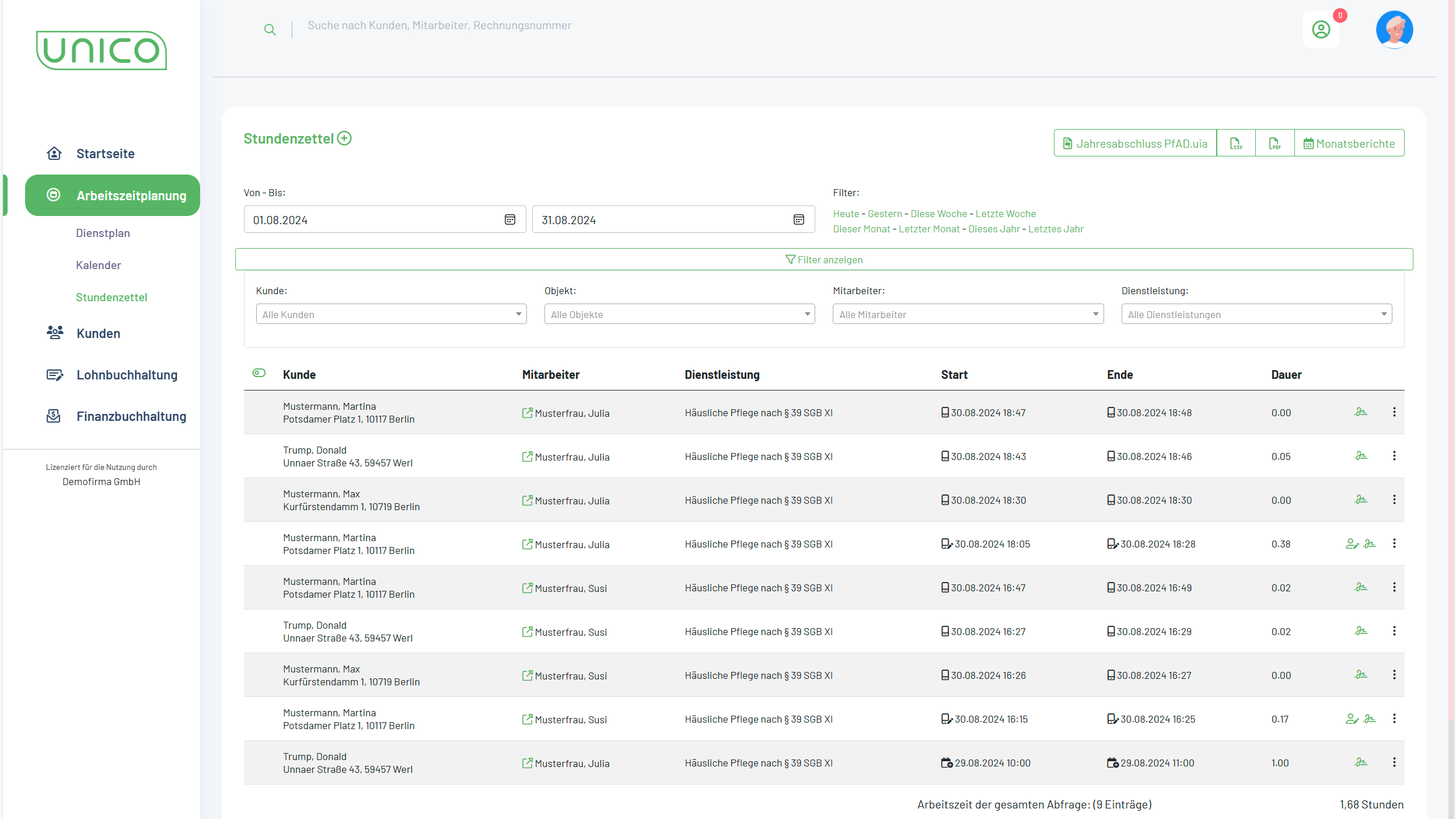Screen dimensions: 1456x819
Task: Click the signature icon in the first table row
Action: [x=1360, y=413]
